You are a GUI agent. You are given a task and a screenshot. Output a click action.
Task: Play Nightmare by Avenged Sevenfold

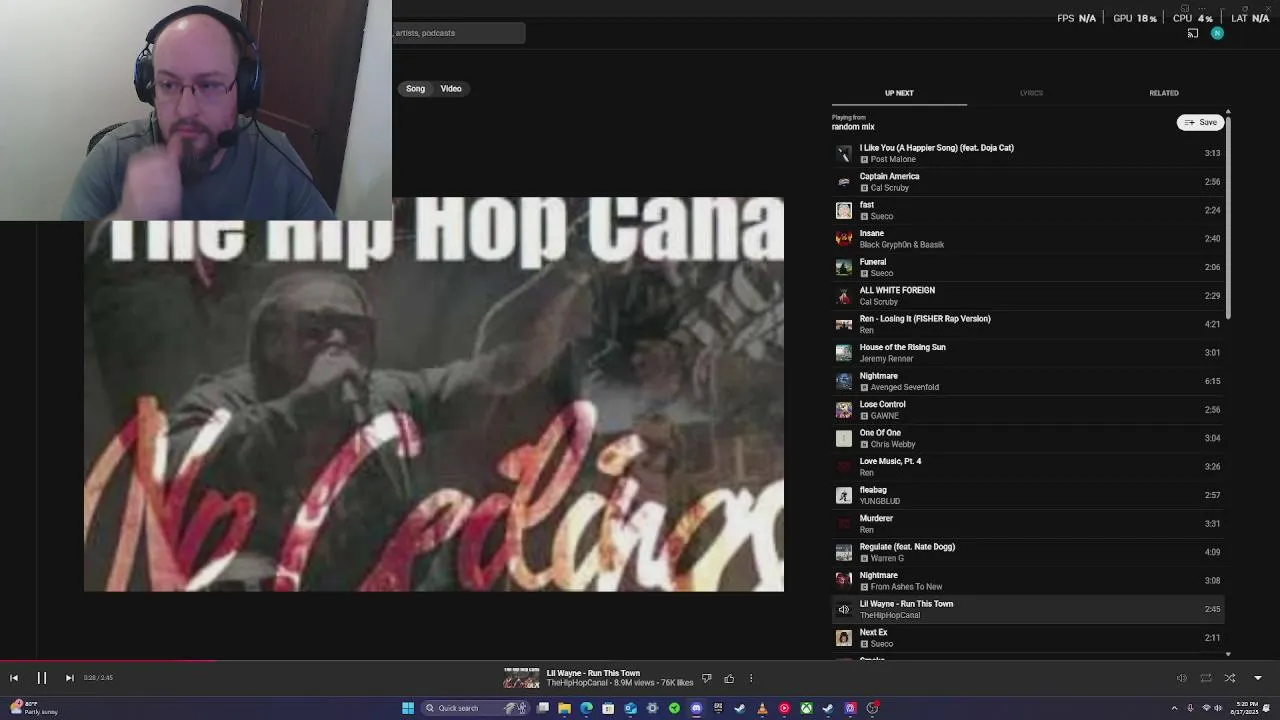tap(1027, 381)
